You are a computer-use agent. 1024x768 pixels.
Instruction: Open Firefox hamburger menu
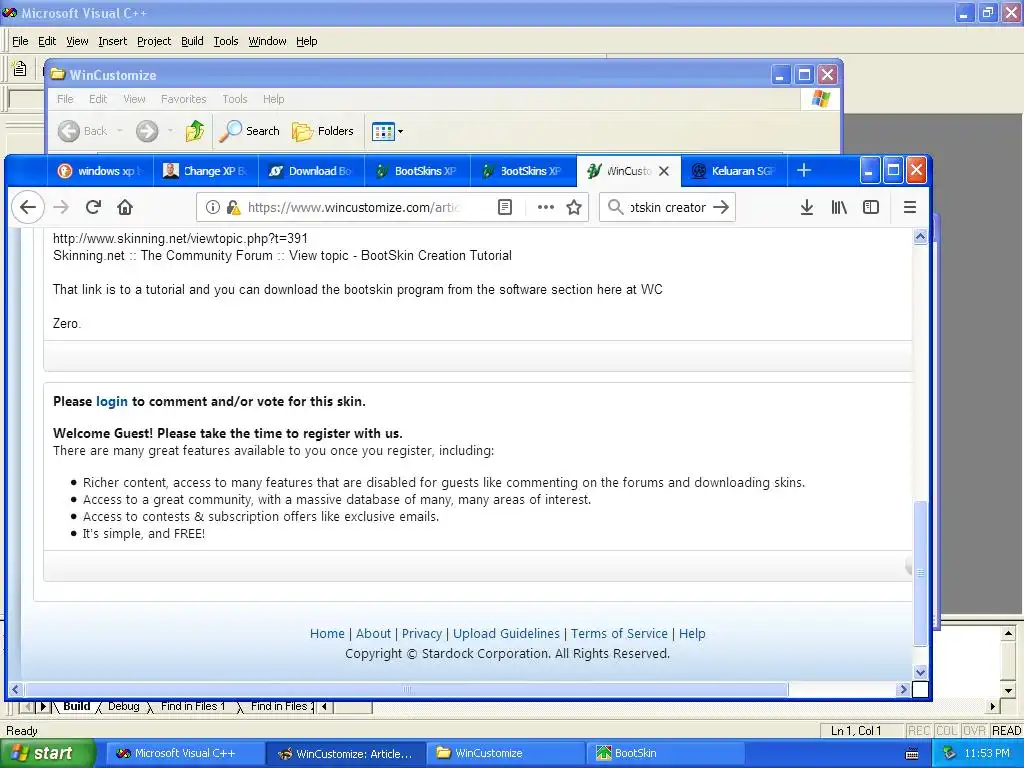pos(910,208)
